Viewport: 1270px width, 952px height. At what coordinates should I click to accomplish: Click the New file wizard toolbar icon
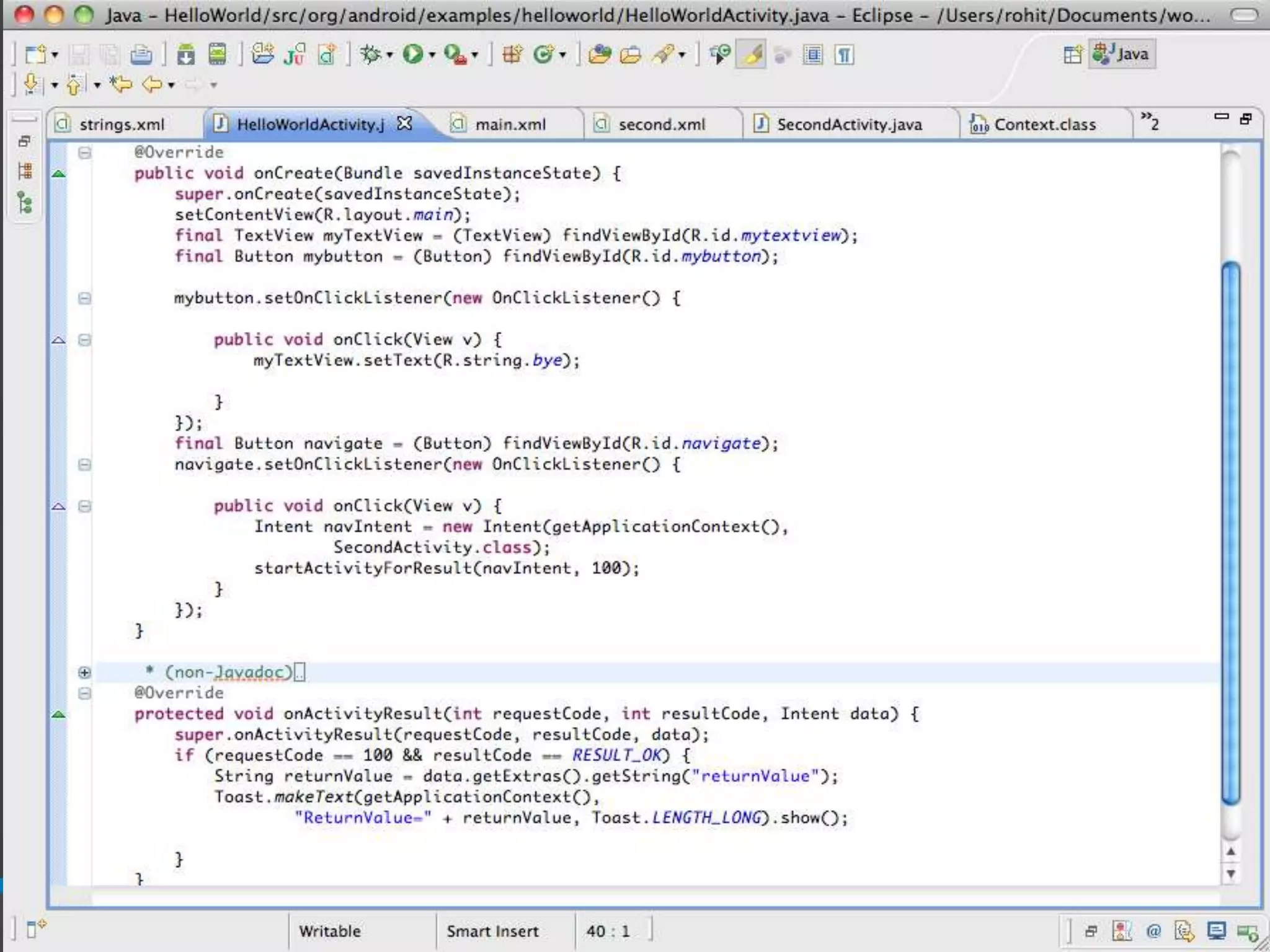pos(35,55)
